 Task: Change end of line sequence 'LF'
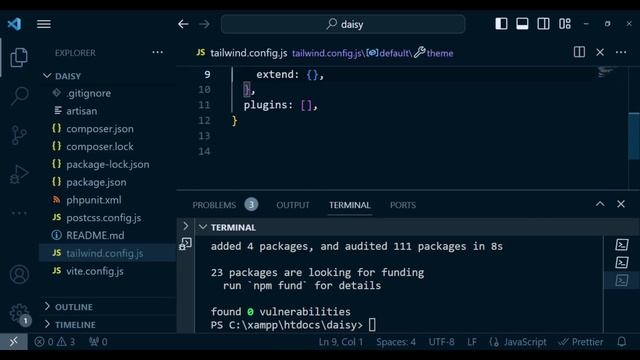(472, 342)
